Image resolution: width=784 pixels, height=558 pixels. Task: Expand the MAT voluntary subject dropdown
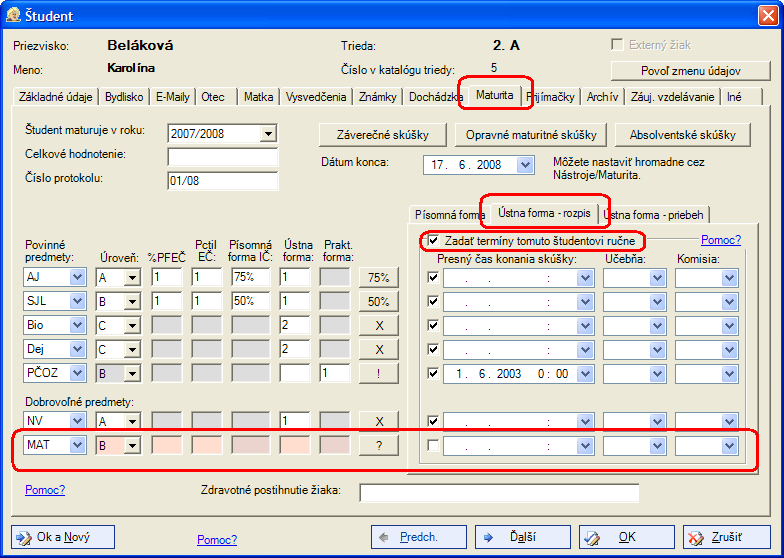78,445
